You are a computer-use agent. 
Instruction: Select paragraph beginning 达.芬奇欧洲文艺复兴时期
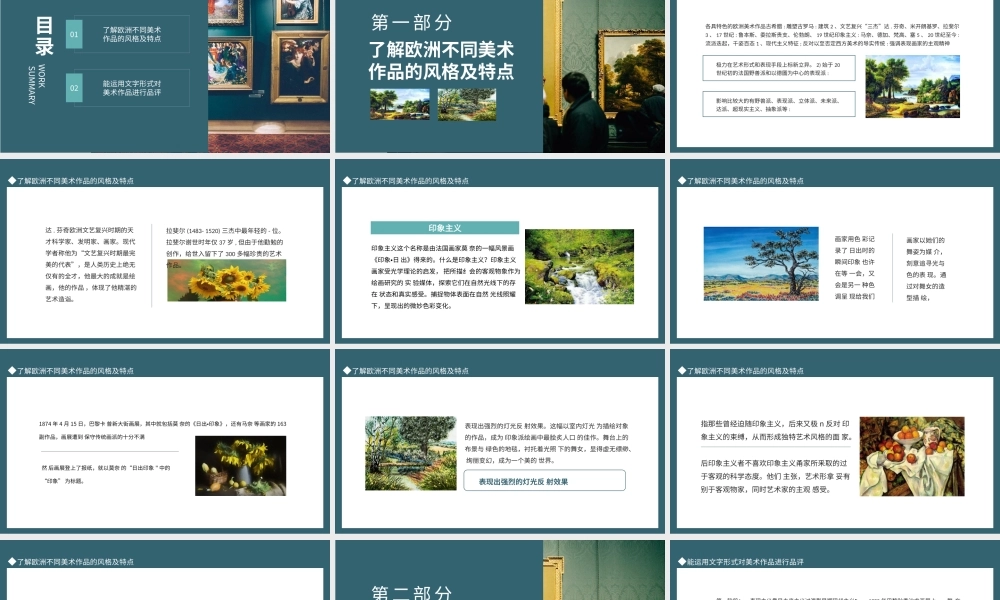[90, 264]
